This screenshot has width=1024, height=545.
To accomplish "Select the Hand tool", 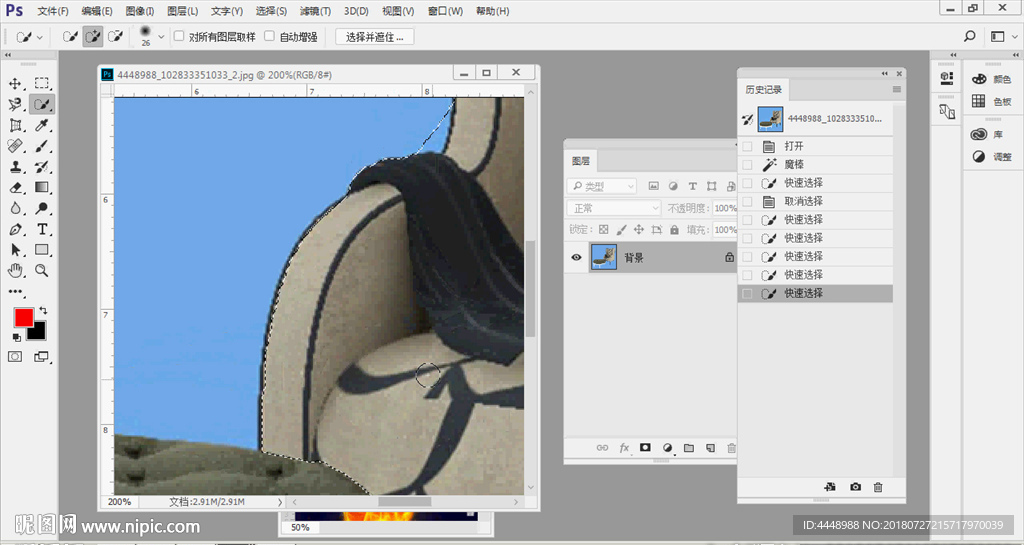I will pyautogui.click(x=16, y=270).
